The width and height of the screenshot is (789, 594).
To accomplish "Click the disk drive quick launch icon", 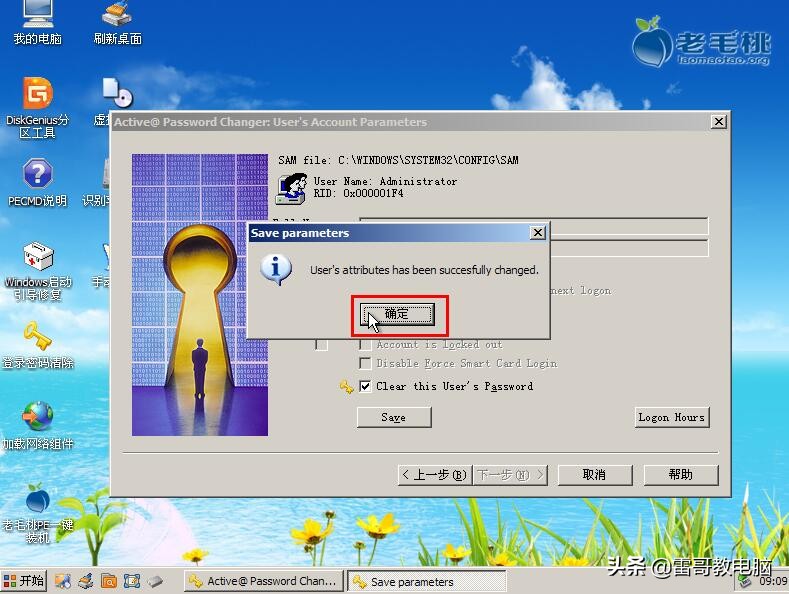I will tap(155, 581).
